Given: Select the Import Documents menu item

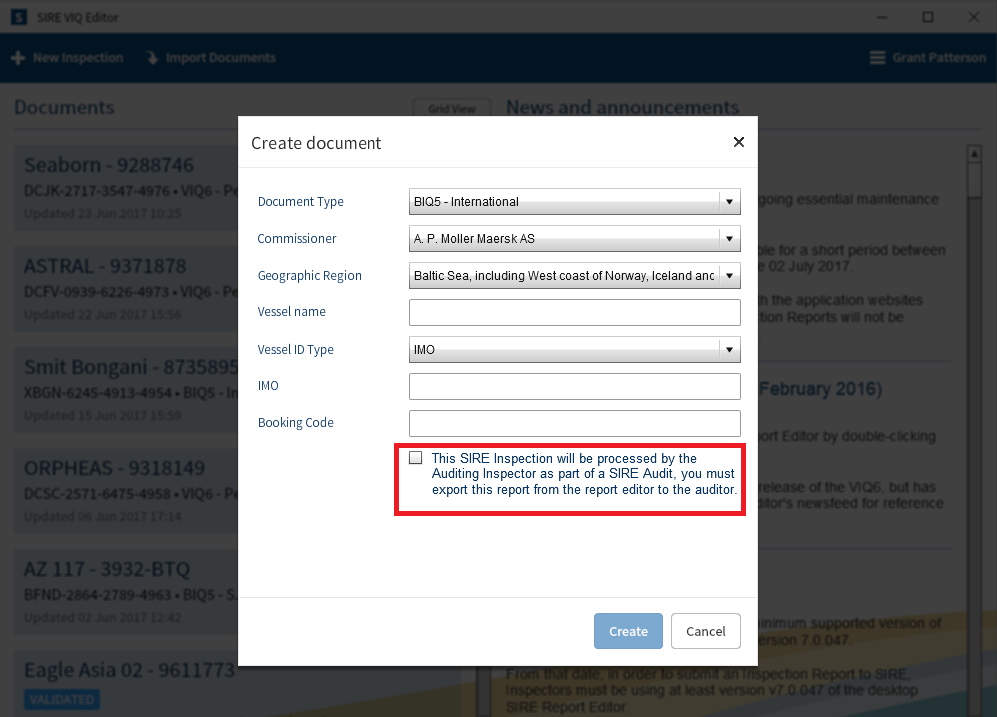Looking at the screenshot, I should click(211, 58).
